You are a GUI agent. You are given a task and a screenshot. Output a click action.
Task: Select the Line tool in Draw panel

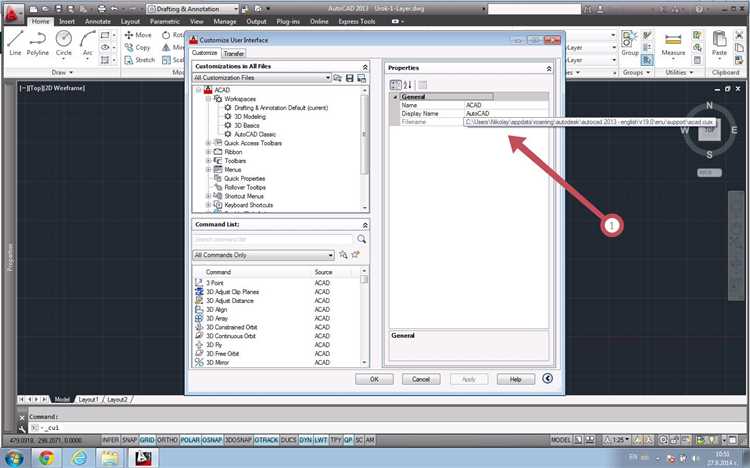(15, 43)
